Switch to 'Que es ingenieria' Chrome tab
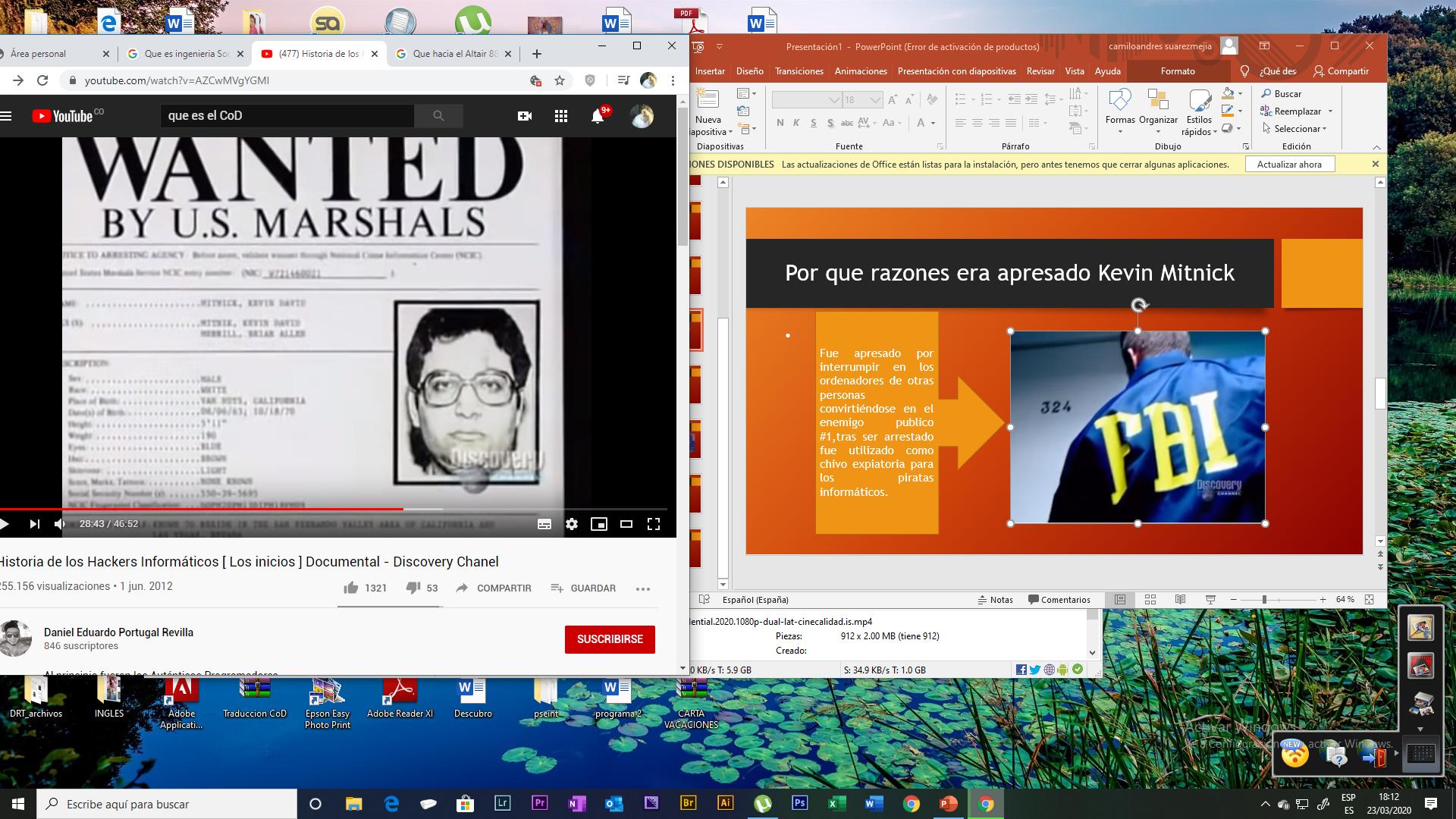 (185, 54)
